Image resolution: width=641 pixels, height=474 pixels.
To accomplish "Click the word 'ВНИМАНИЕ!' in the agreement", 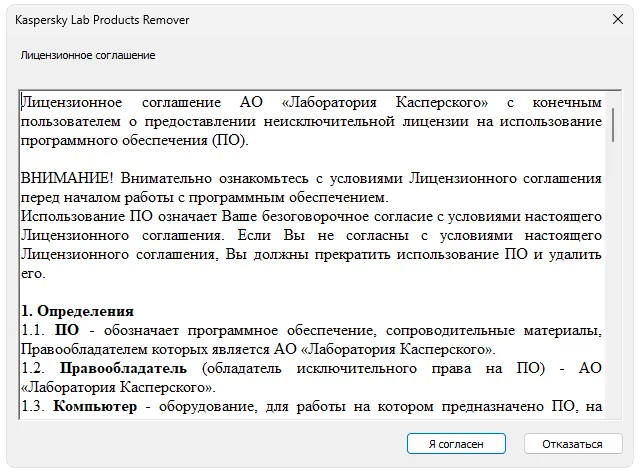I will tap(67, 178).
